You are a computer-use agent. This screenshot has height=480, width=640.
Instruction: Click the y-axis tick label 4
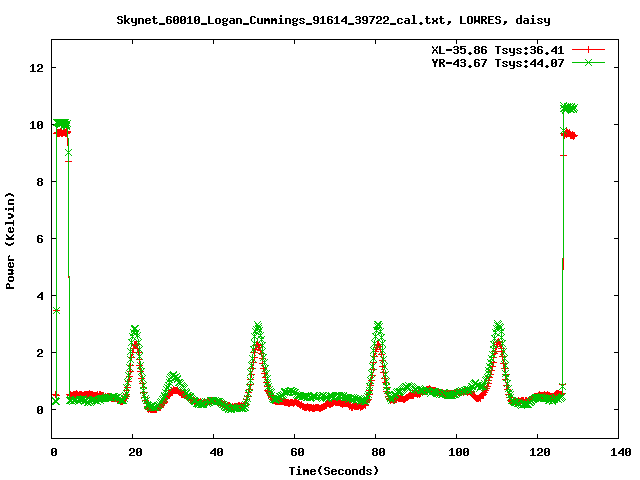40,296
